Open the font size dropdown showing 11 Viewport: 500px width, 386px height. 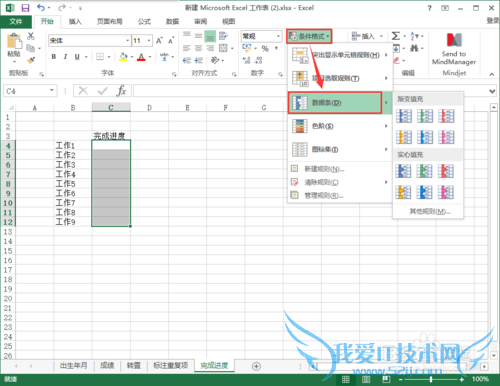click(x=149, y=41)
